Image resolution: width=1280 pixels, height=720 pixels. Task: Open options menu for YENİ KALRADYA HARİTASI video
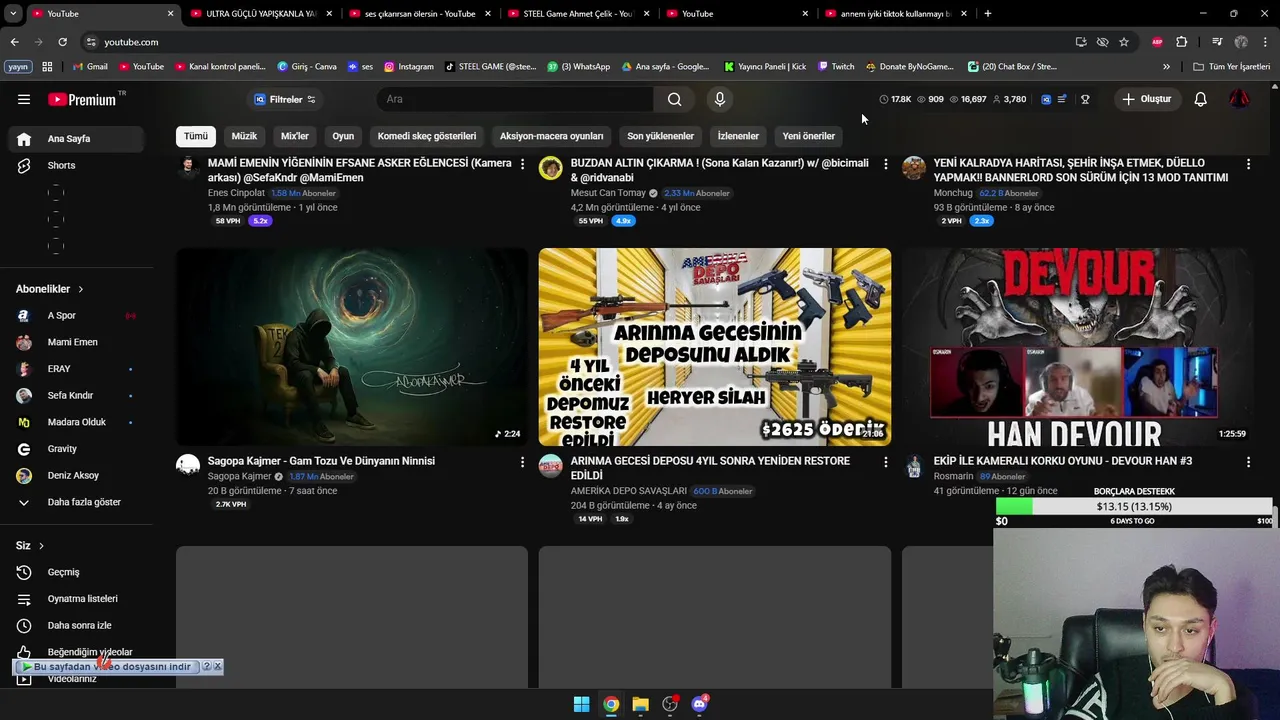1248,163
